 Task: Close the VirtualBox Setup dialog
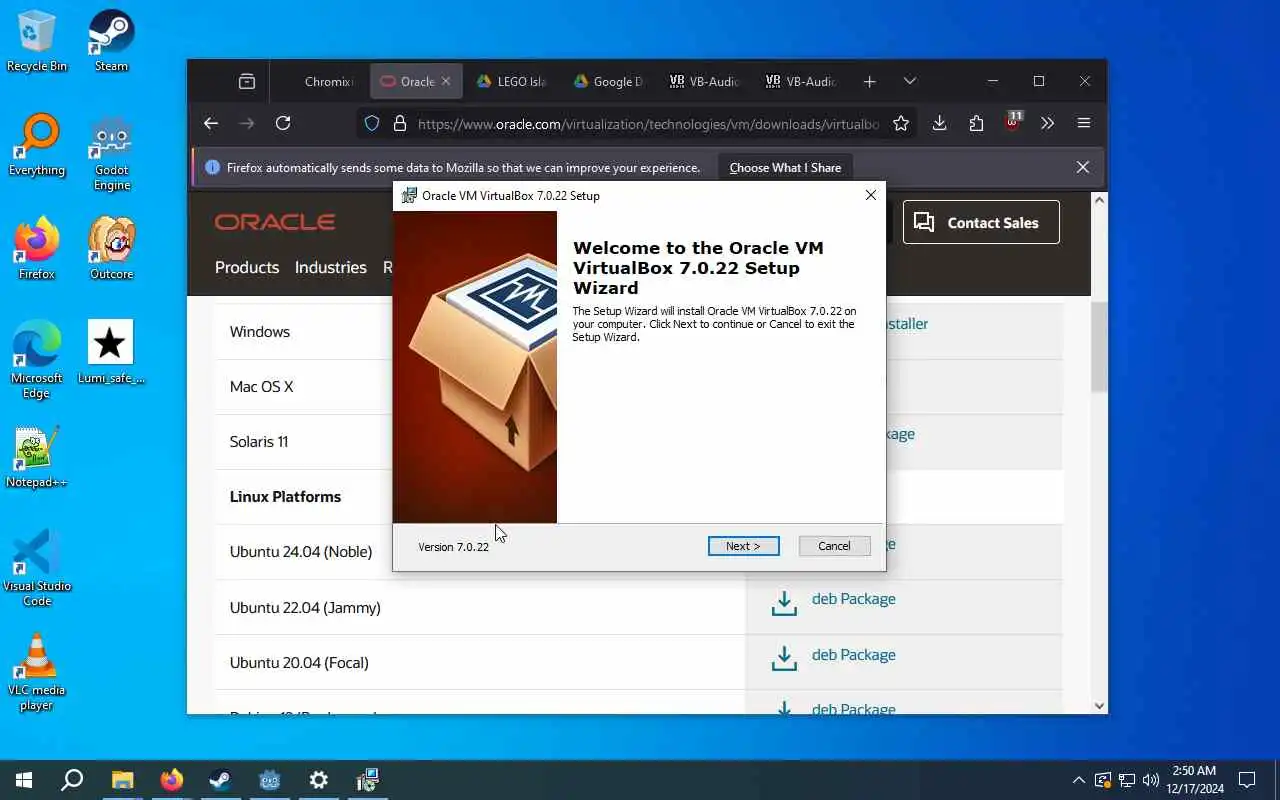coord(870,195)
